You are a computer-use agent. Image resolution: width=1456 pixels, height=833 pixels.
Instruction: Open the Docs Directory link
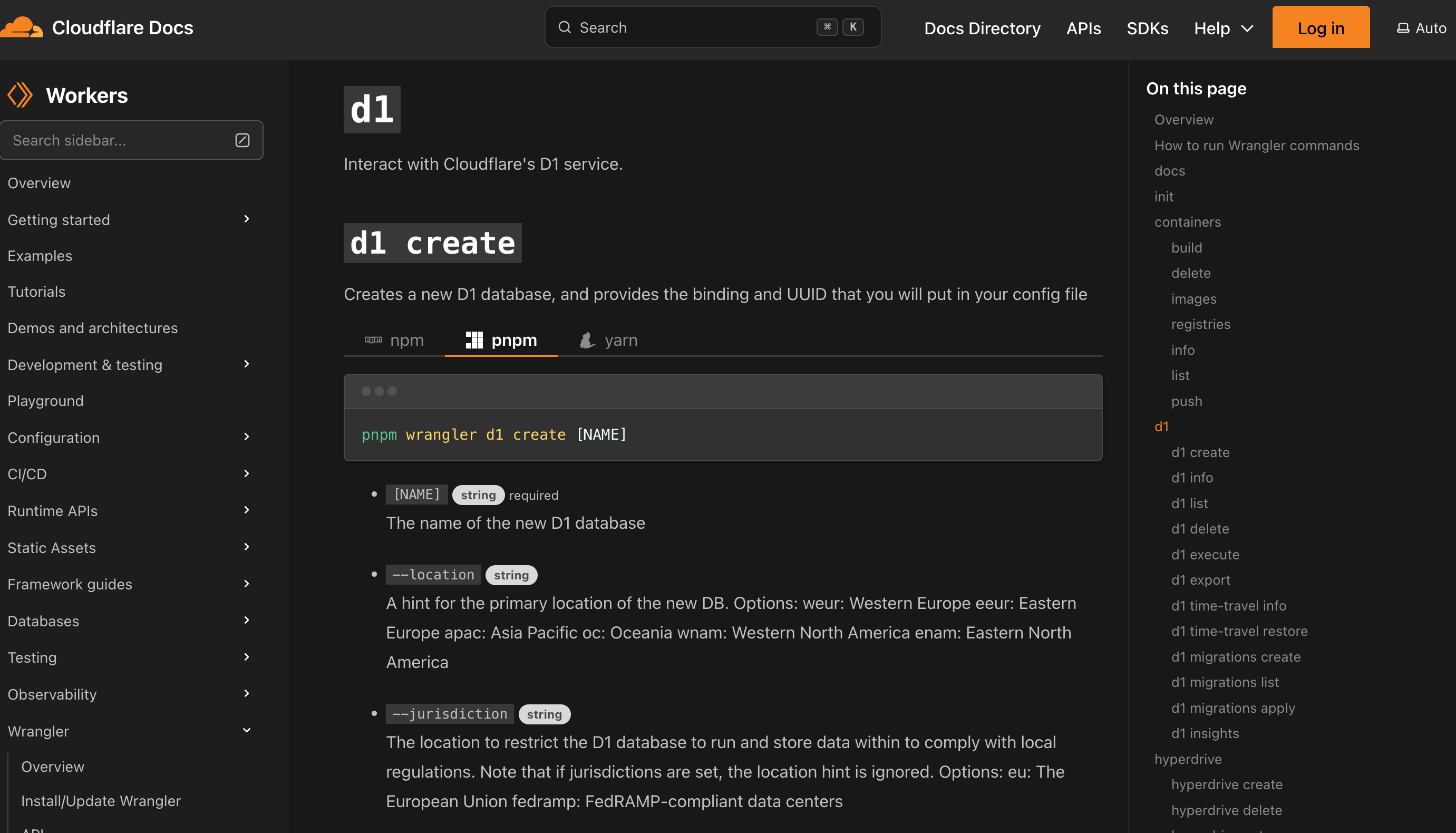pyautogui.click(x=982, y=28)
